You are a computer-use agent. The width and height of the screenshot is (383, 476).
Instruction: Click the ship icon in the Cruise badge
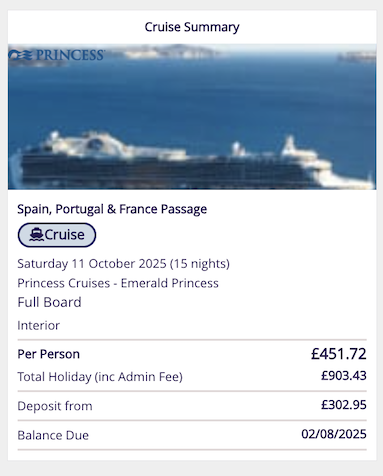[x=36, y=235]
